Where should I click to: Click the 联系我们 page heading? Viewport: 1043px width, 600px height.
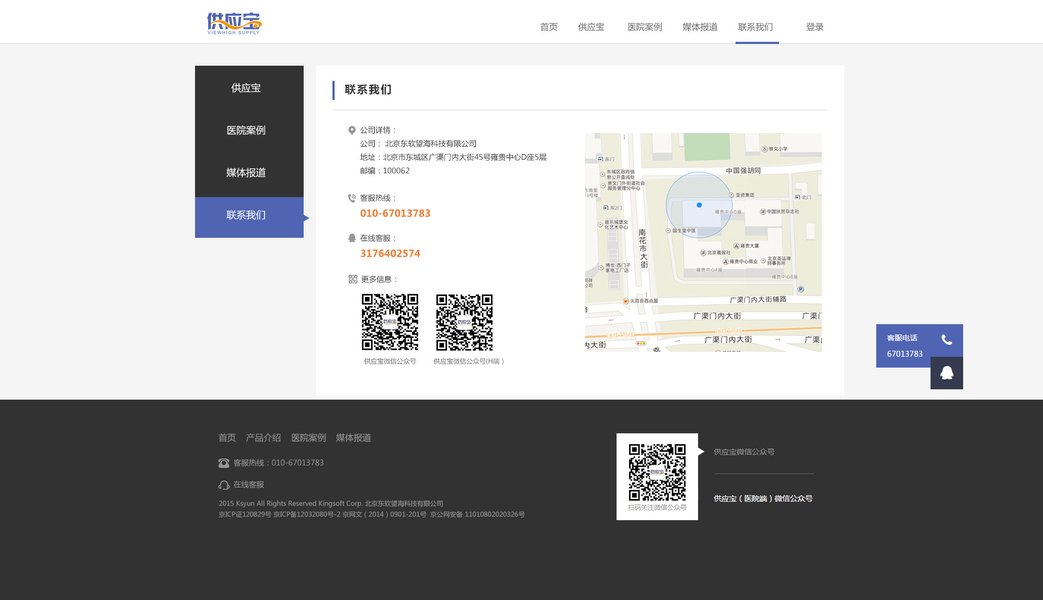(x=368, y=90)
